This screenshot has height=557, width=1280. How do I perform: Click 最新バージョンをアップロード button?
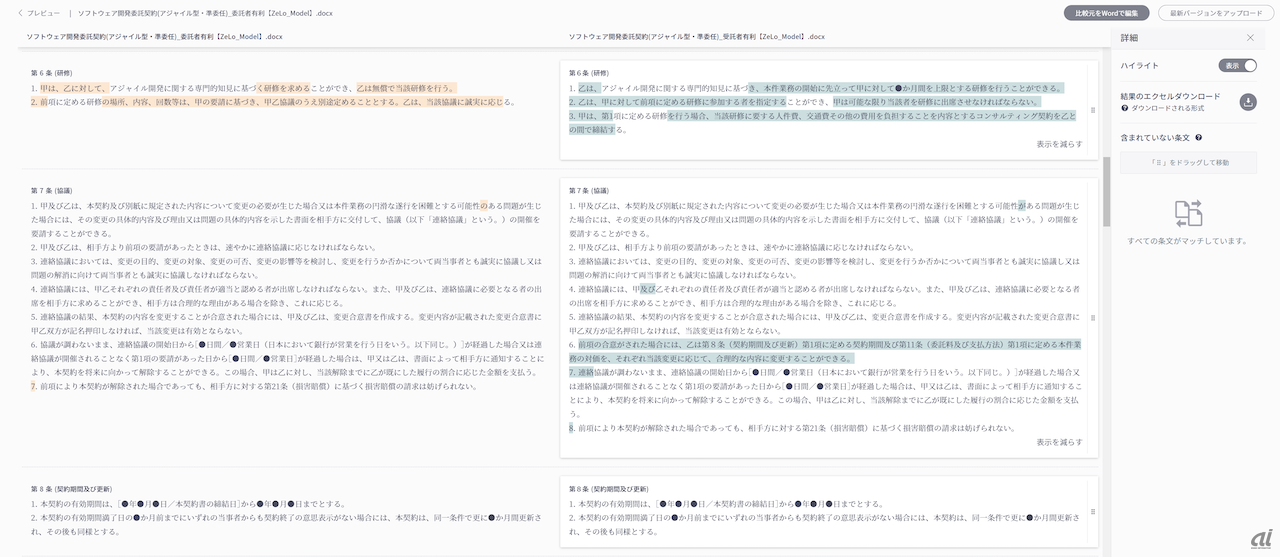click(x=1214, y=13)
